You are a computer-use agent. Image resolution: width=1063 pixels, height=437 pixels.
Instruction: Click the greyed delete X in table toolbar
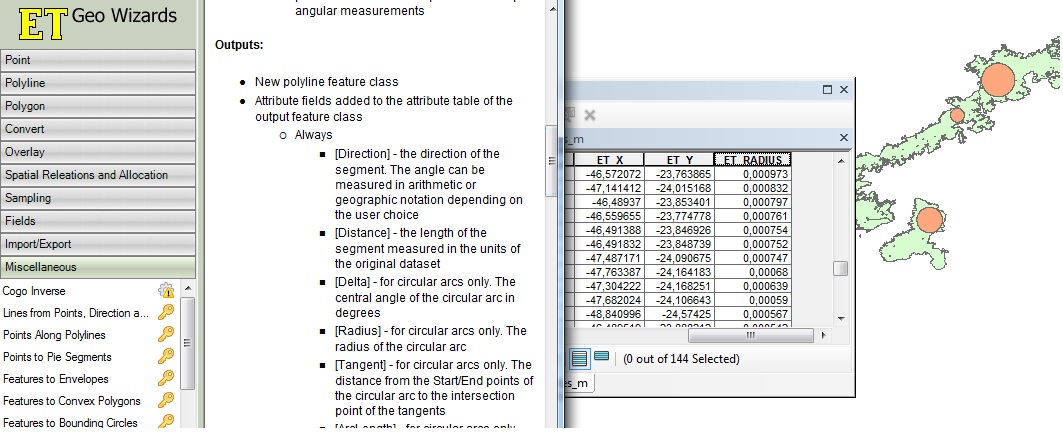pyautogui.click(x=590, y=115)
